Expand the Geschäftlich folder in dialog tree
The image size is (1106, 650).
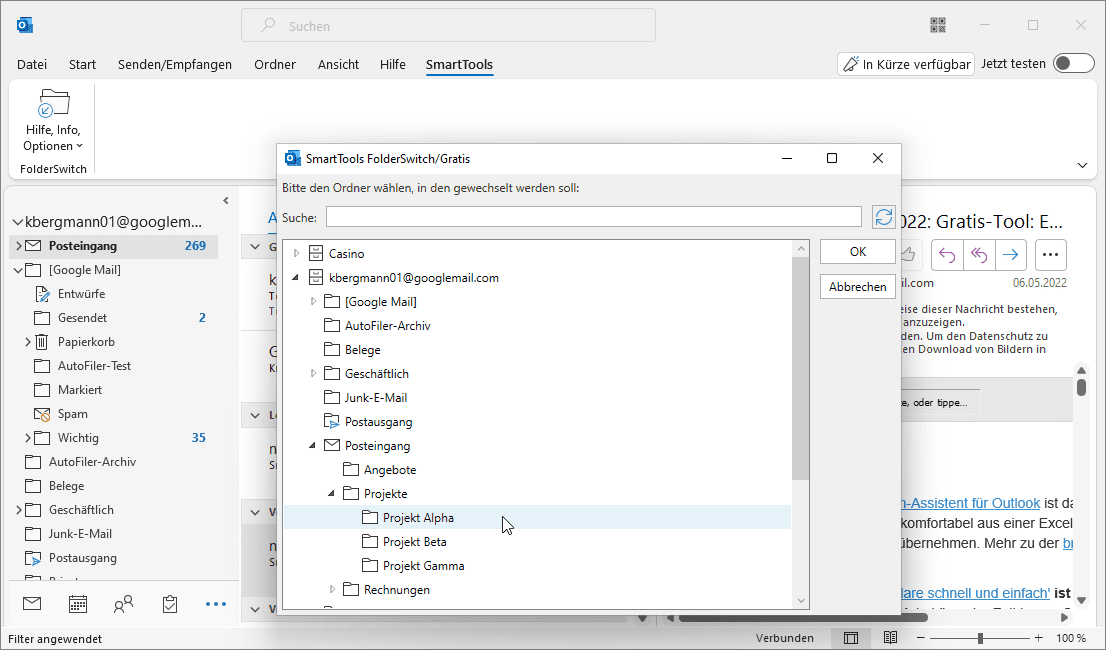point(313,374)
